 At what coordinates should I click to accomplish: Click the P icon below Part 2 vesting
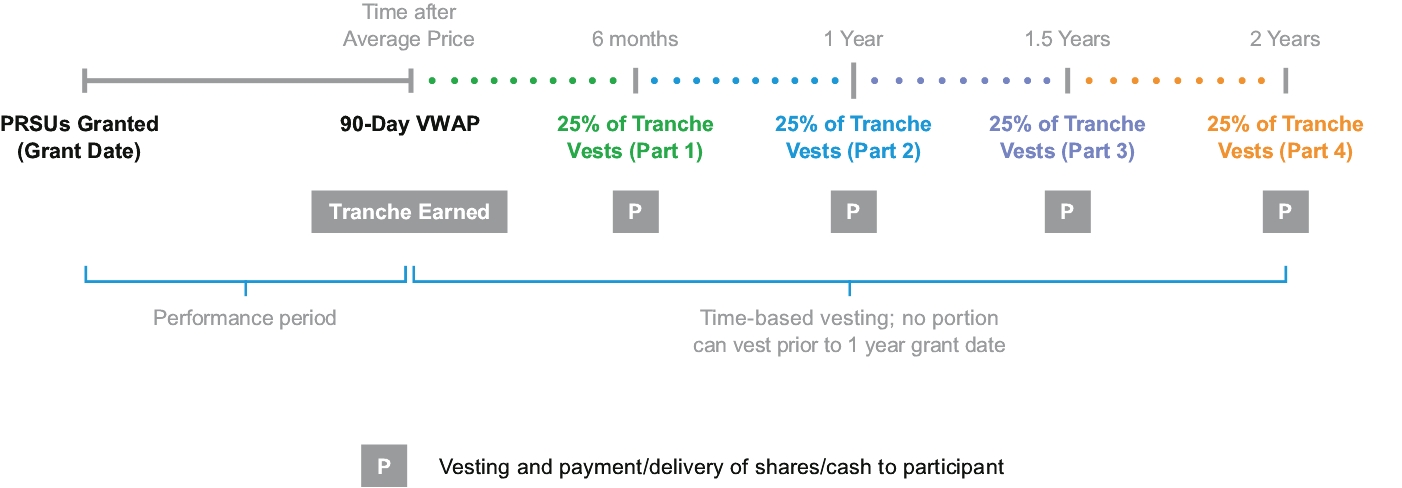point(853,211)
